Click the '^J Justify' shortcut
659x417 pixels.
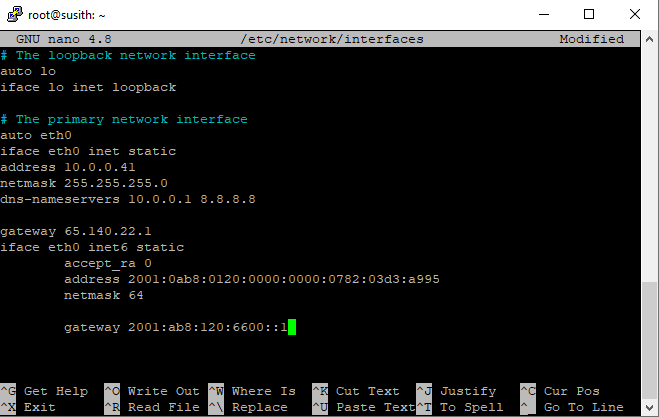tap(456, 391)
